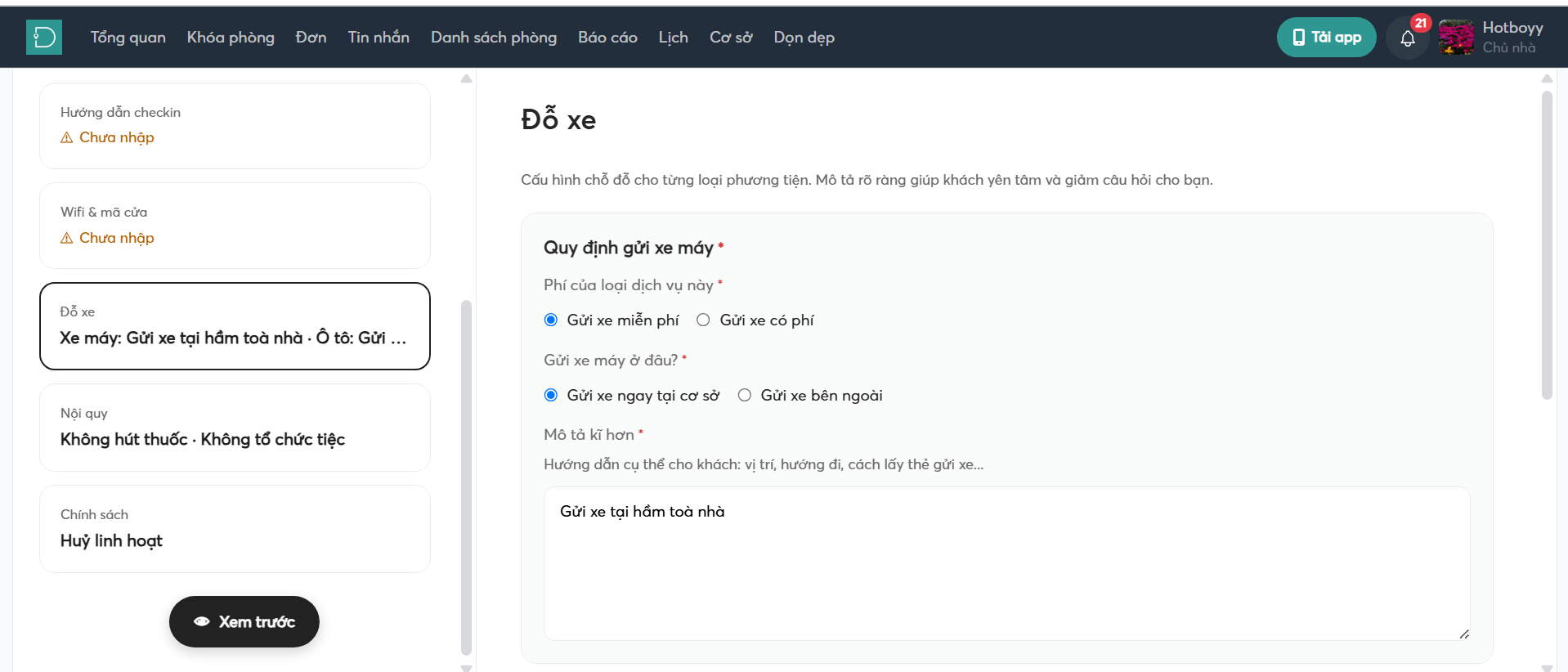Go to Cơ sở menu
This screenshot has height=672, width=1568.
(x=731, y=38)
